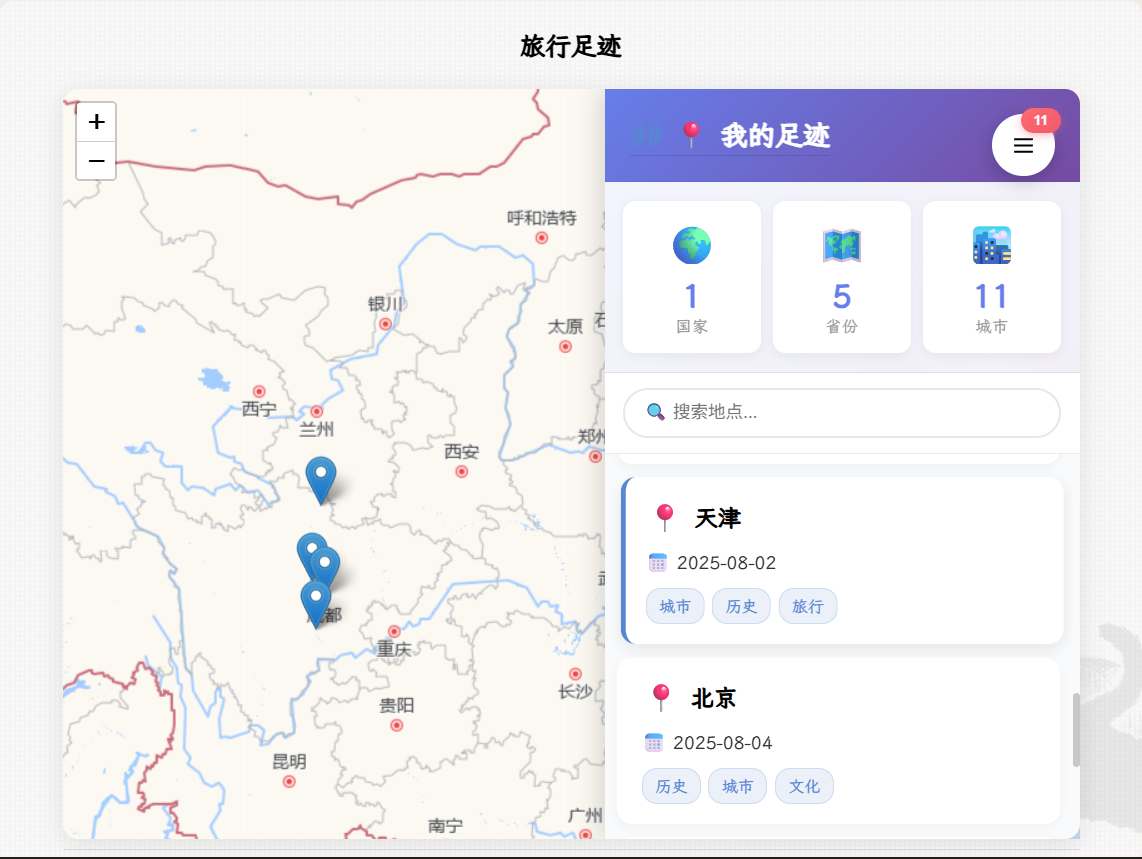Image resolution: width=1142 pixels, height=859 pixels.
Task: Click 呼和浩特 city label on map
Action: [542, 218]
